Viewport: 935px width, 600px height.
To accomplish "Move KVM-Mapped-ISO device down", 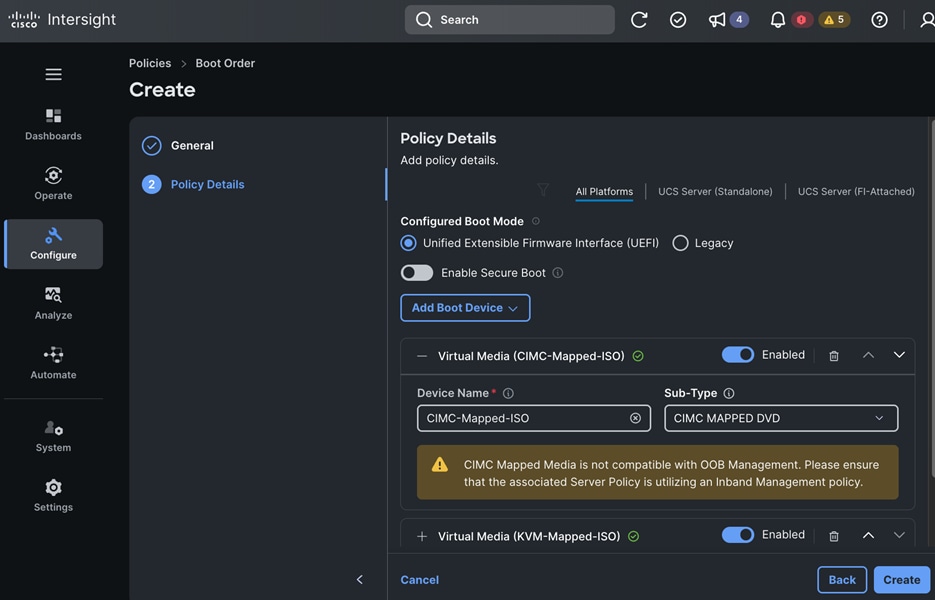I will 899,536.
